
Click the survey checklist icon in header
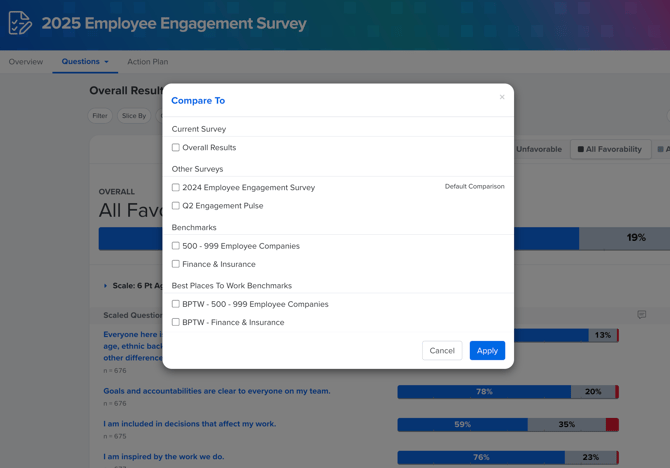pos(20,23)
